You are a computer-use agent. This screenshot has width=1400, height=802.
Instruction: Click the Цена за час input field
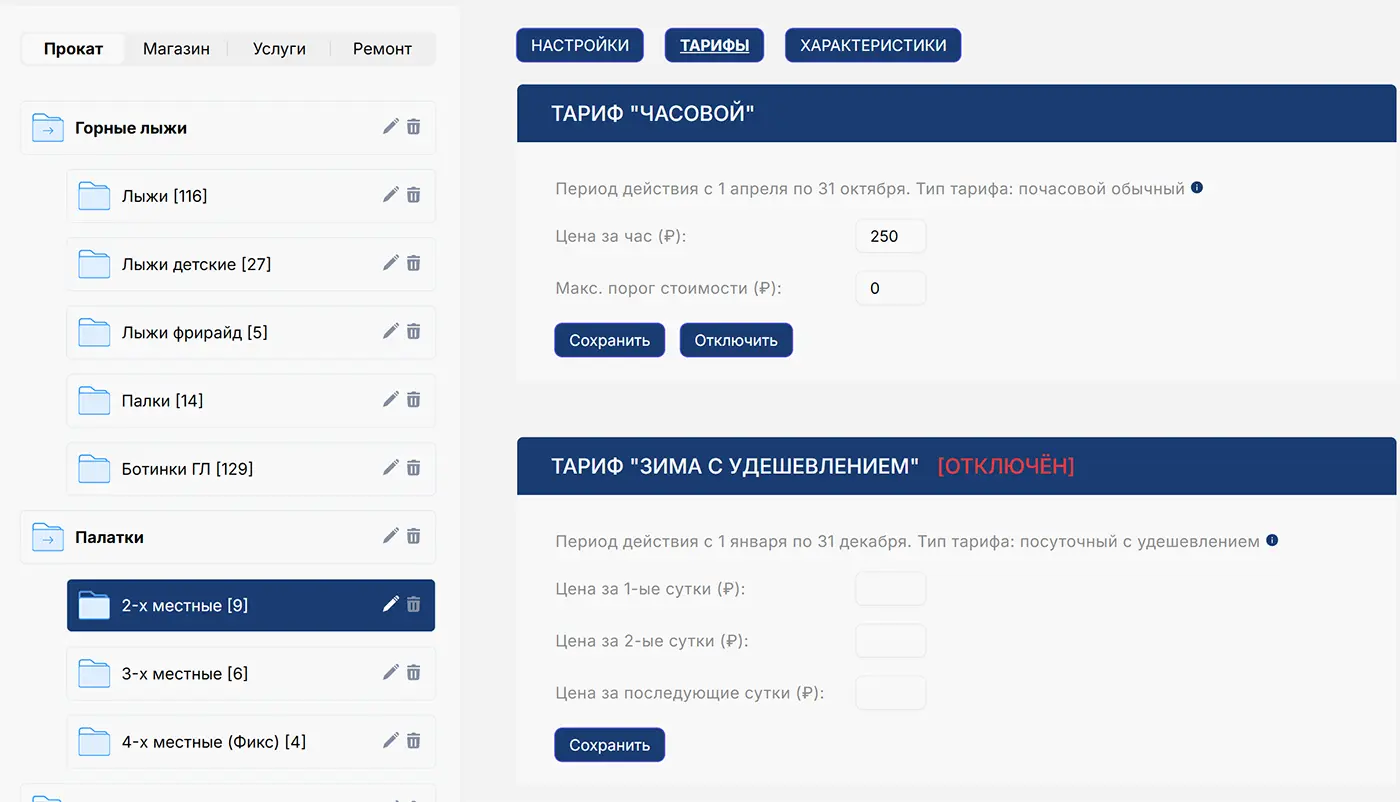(890, 237)
